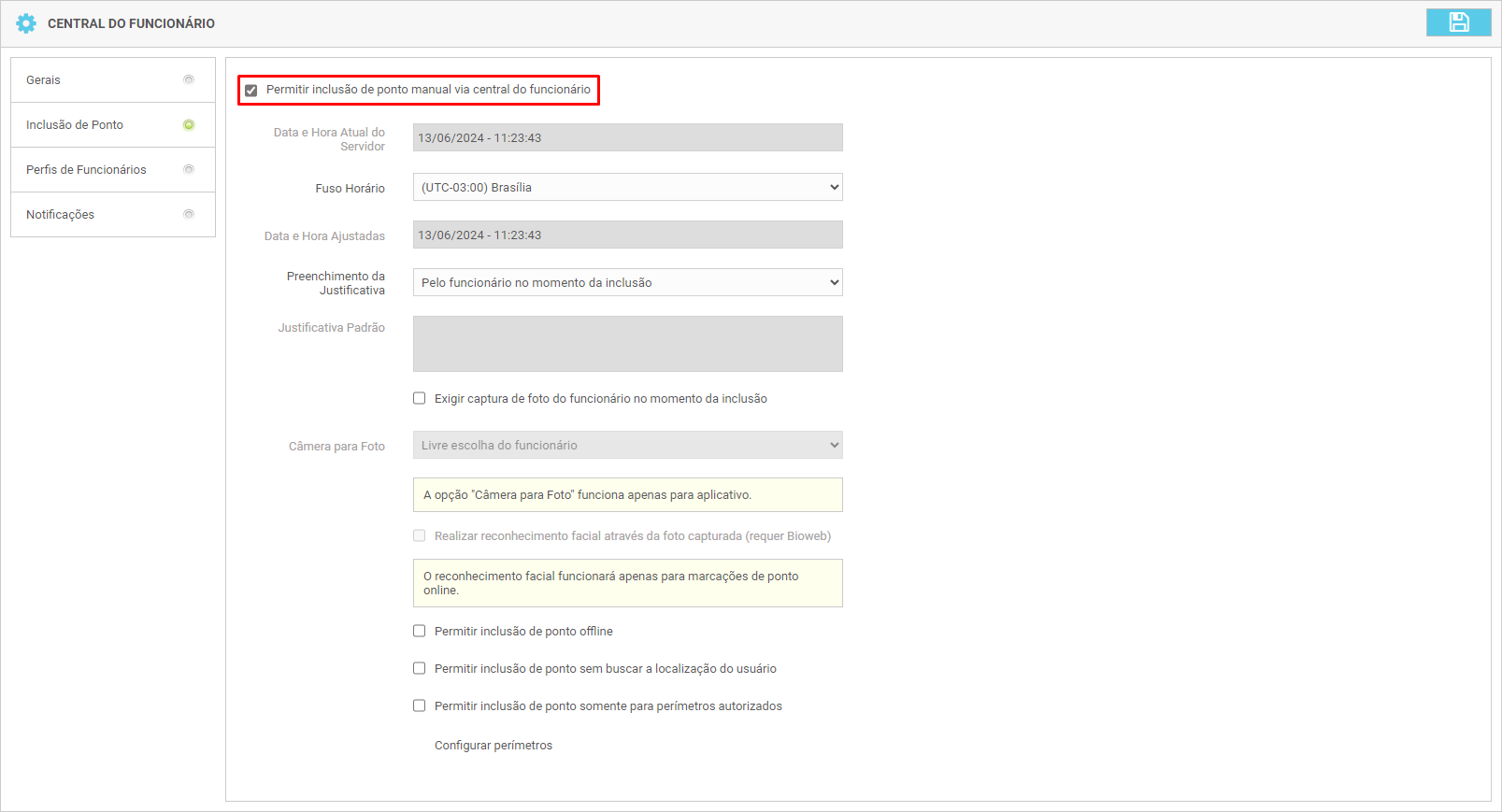The width and height of the screenshot is (1502, 812).
Task: Check ponto sem buscar a localização option
Action: (420, 668)
